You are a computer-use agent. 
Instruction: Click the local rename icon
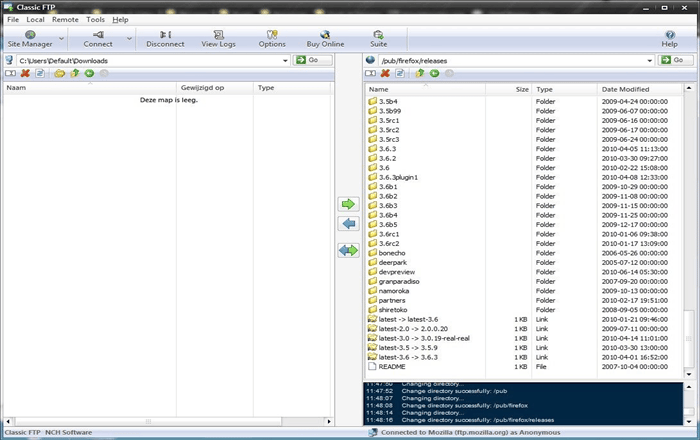(x=10, y=73)
